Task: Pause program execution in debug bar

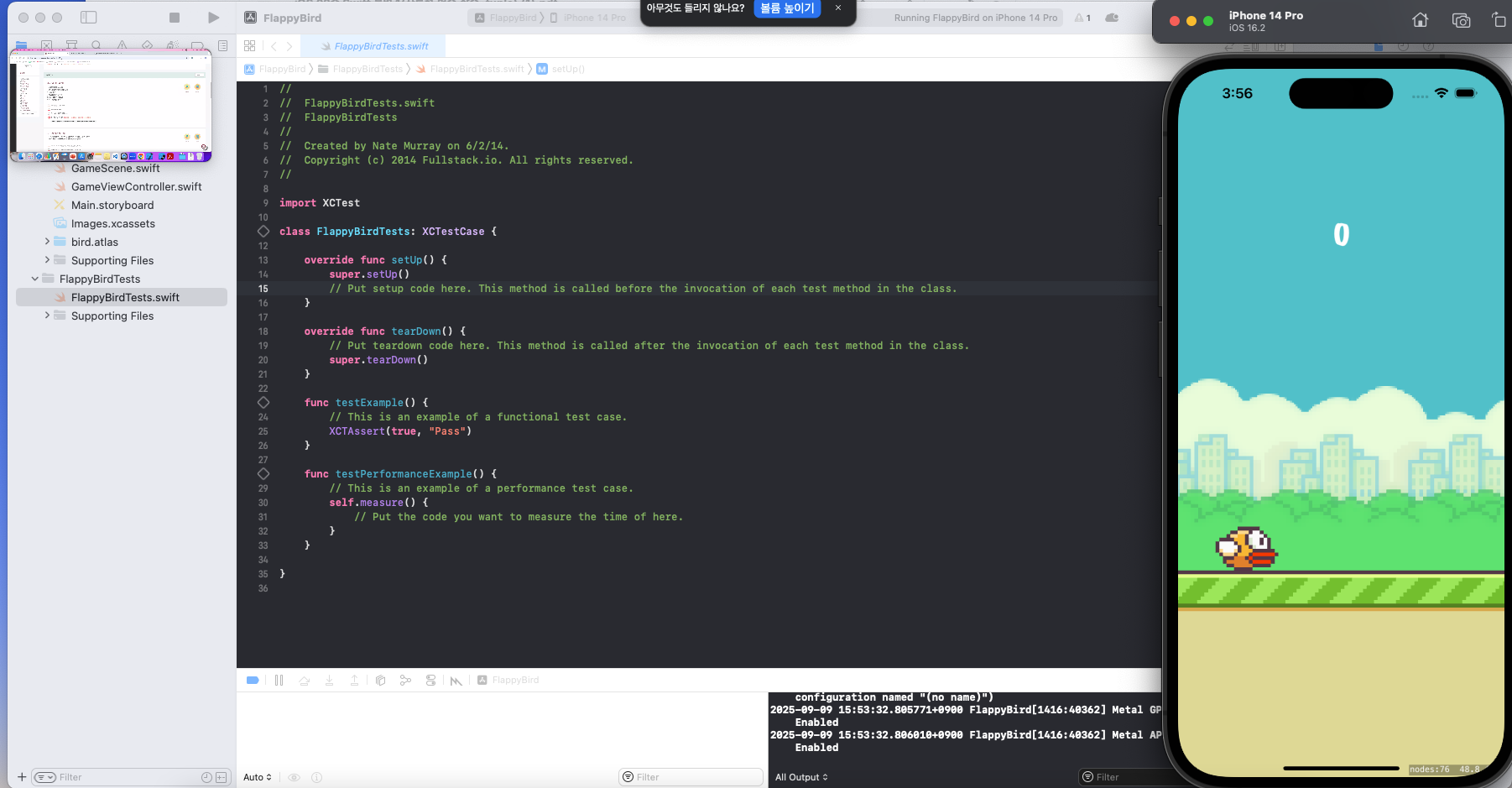Action: coord(279,681)
